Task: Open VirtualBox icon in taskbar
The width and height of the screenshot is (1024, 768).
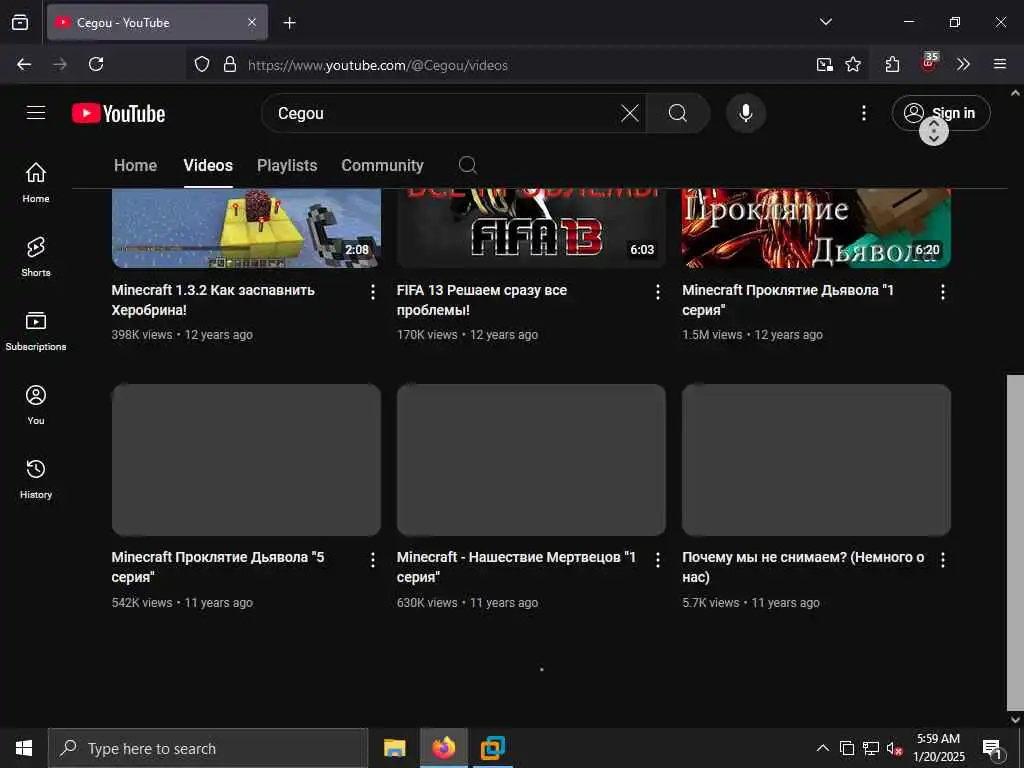Action: [492, 748]
